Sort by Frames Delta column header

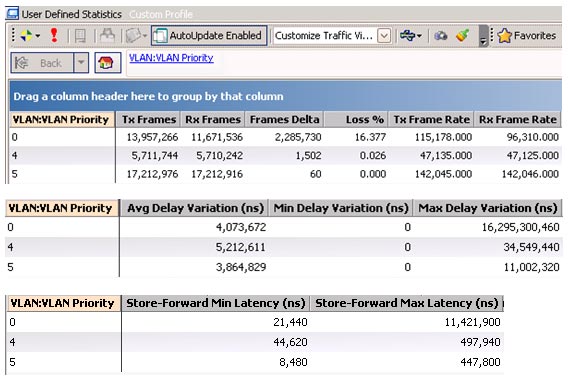pos(284,120)
